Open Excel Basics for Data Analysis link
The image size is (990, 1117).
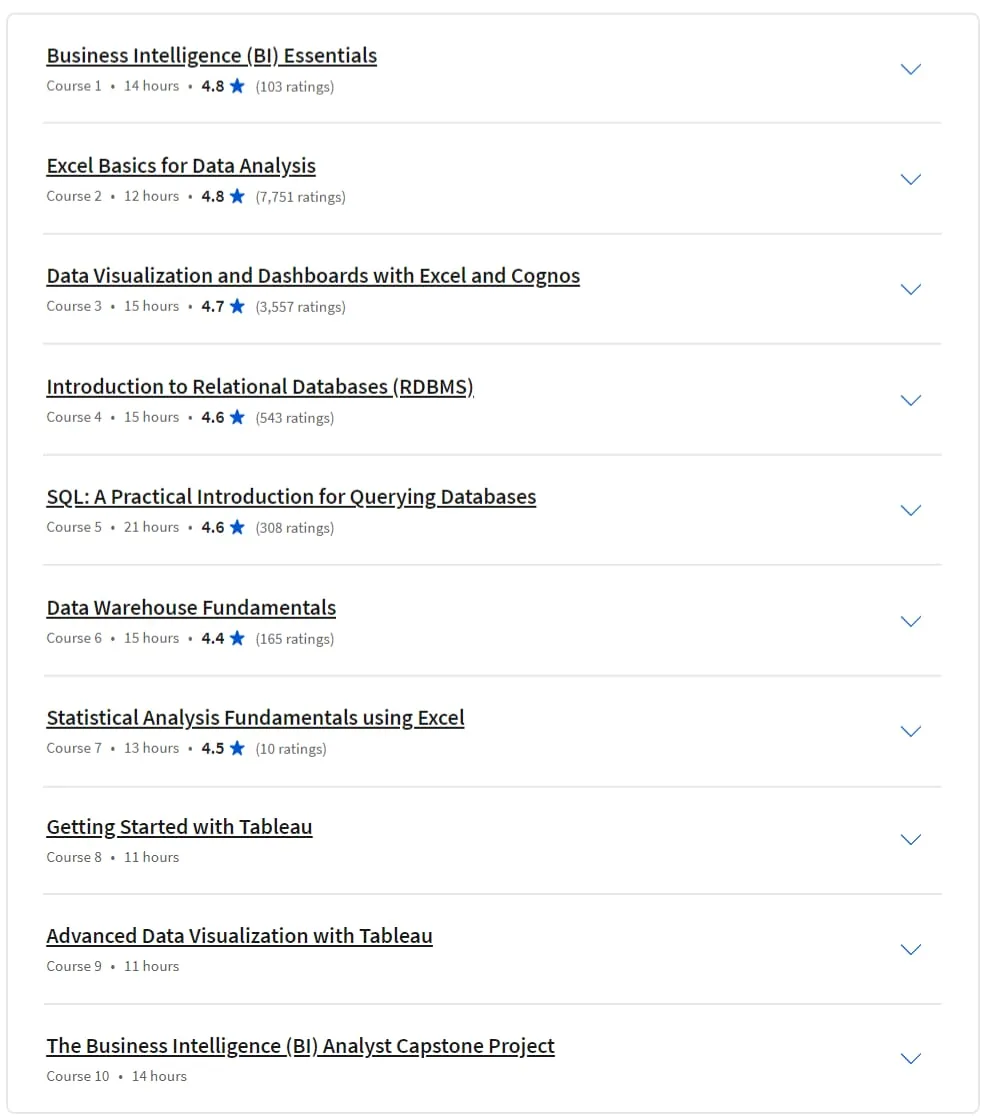tap(181, 166)
